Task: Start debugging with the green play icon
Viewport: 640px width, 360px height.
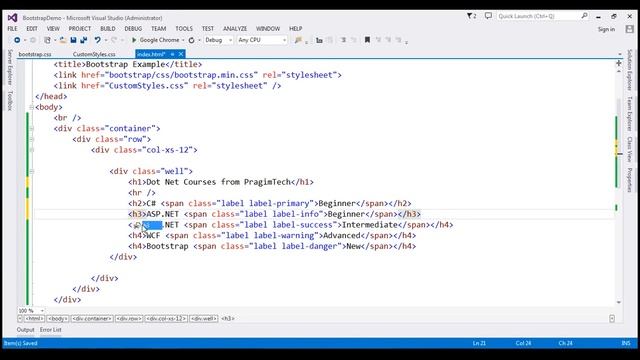Action: (x=133, y=40)
